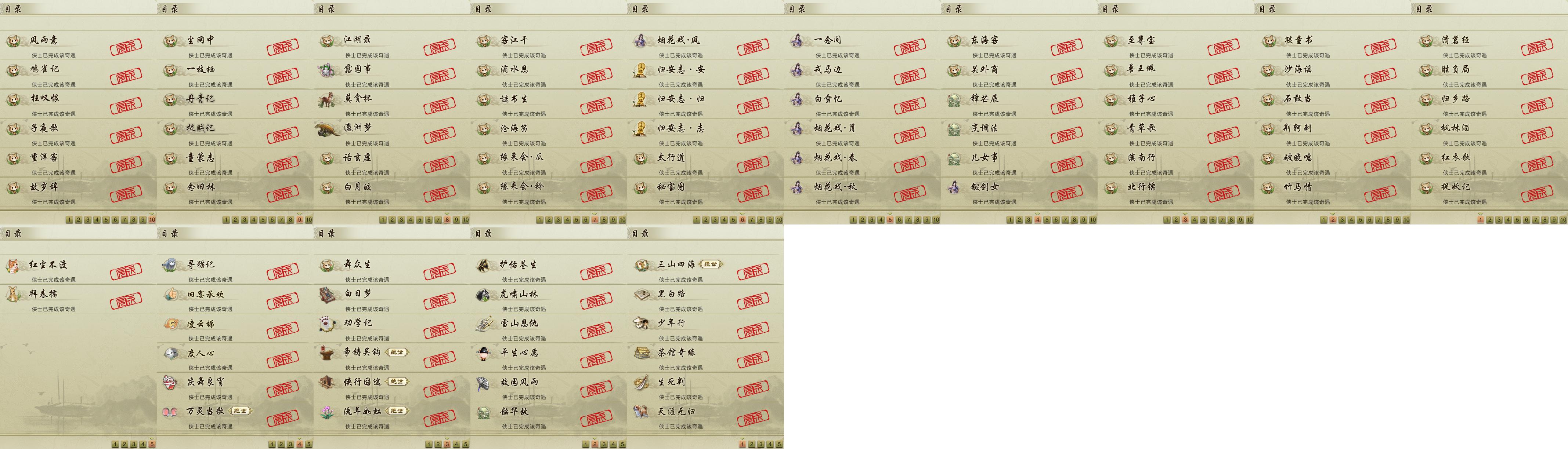The width and height of the screenshot is (1568, 449).
Task: Select page 1 in the 红尘不渡 panel
Action: (x=115, y=444)
